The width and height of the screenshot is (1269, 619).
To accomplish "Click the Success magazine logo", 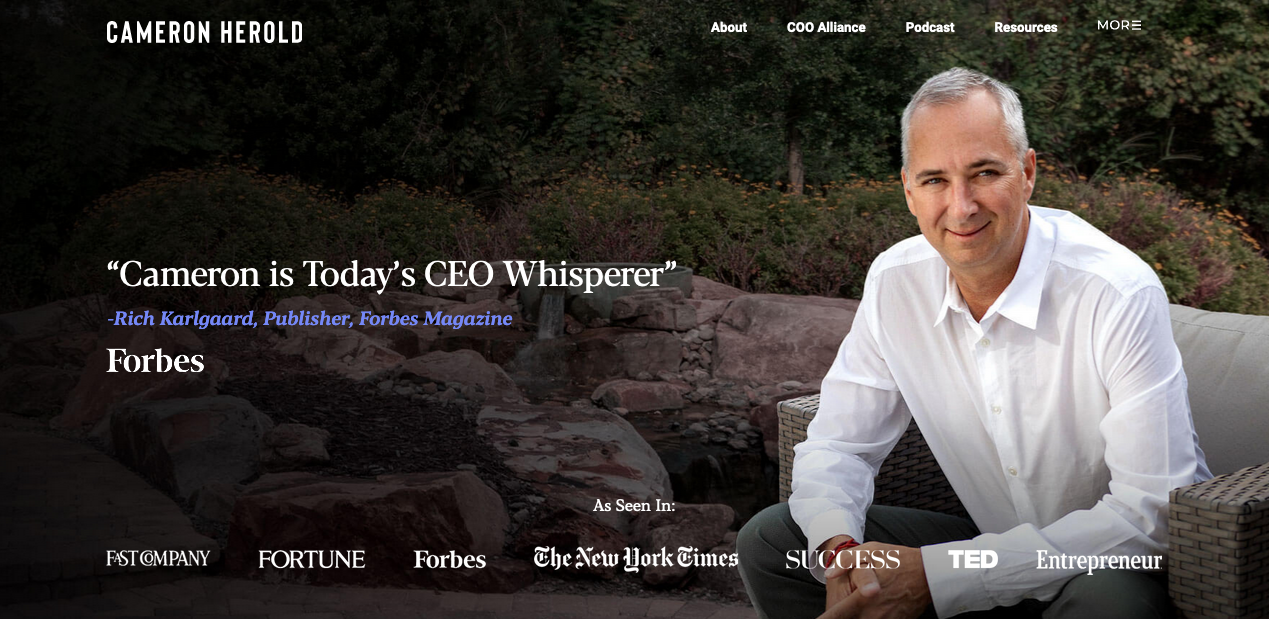I will (x=843, y=559).
